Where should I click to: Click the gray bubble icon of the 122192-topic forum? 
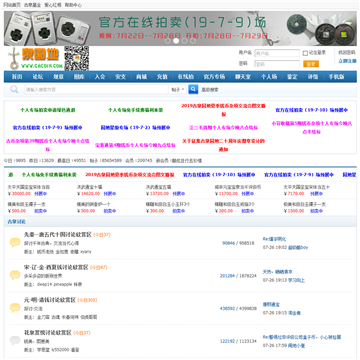click(15, 340)
